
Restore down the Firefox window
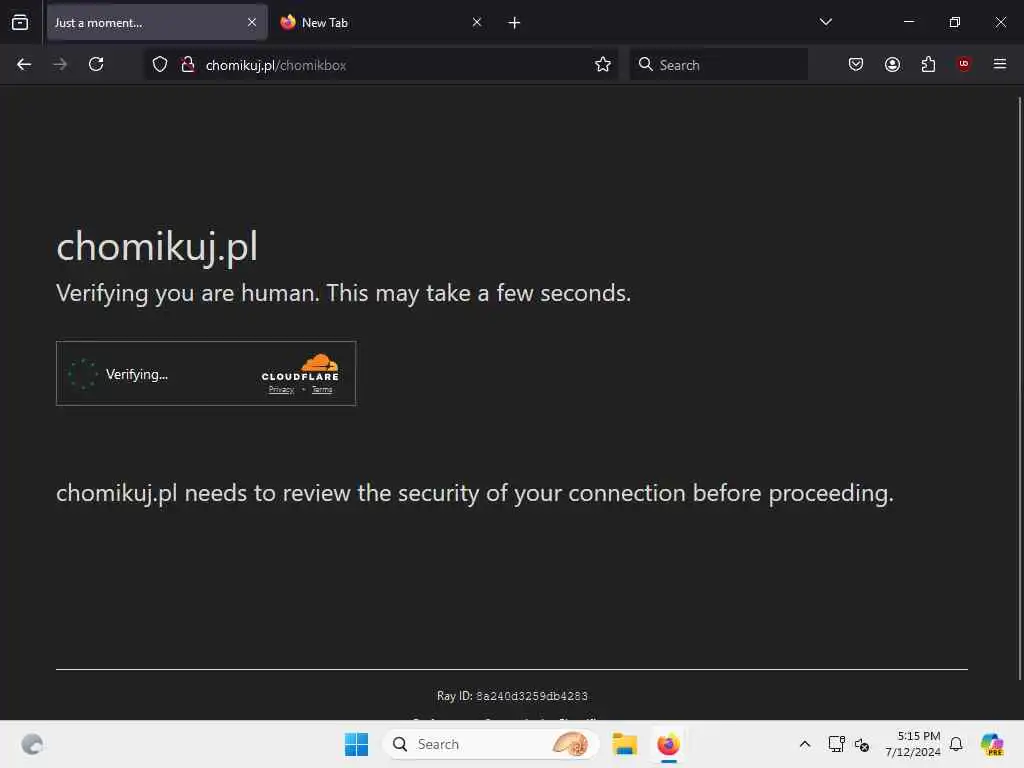955,22
